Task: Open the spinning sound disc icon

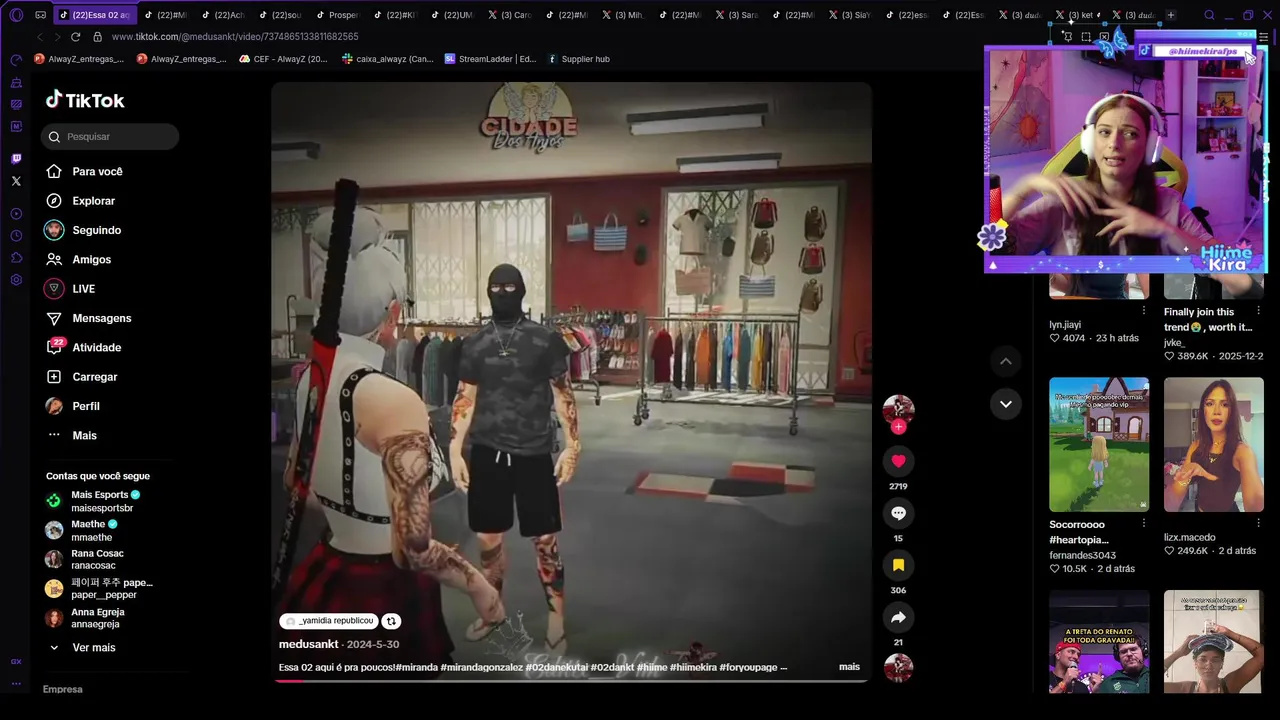Action: (898, 667)
